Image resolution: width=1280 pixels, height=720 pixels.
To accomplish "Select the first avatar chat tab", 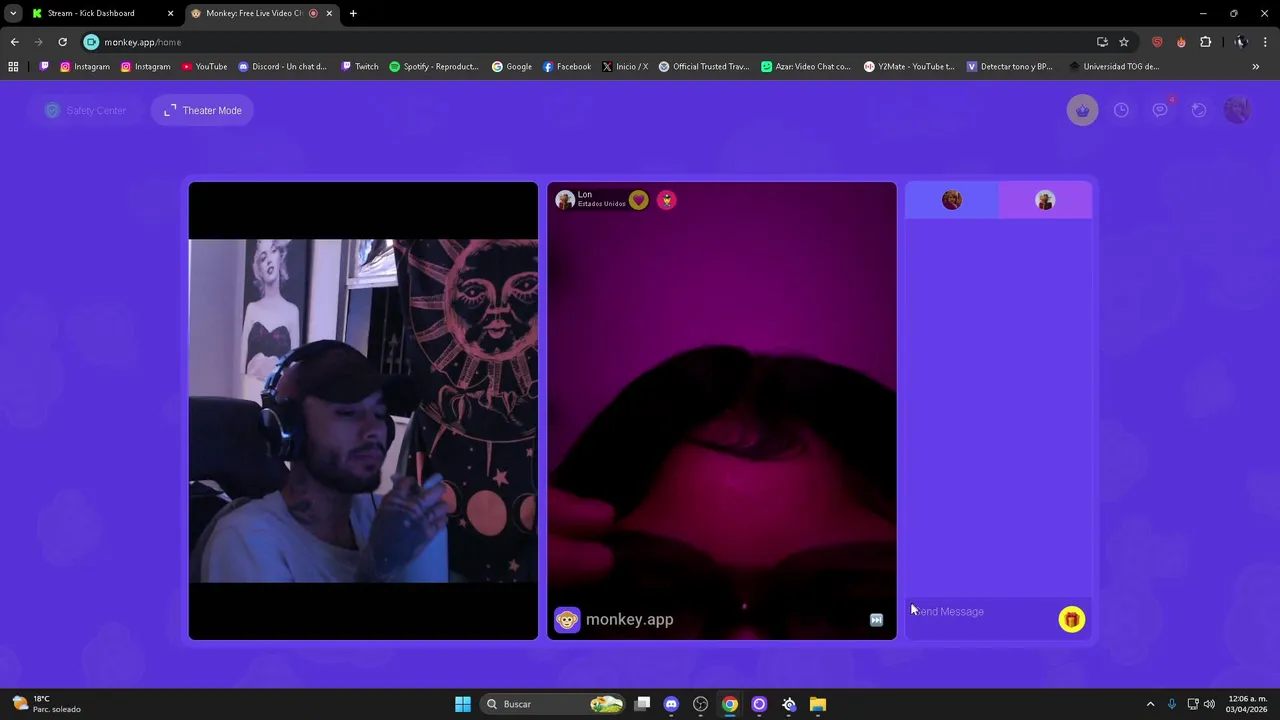I will tap(952, 200).
